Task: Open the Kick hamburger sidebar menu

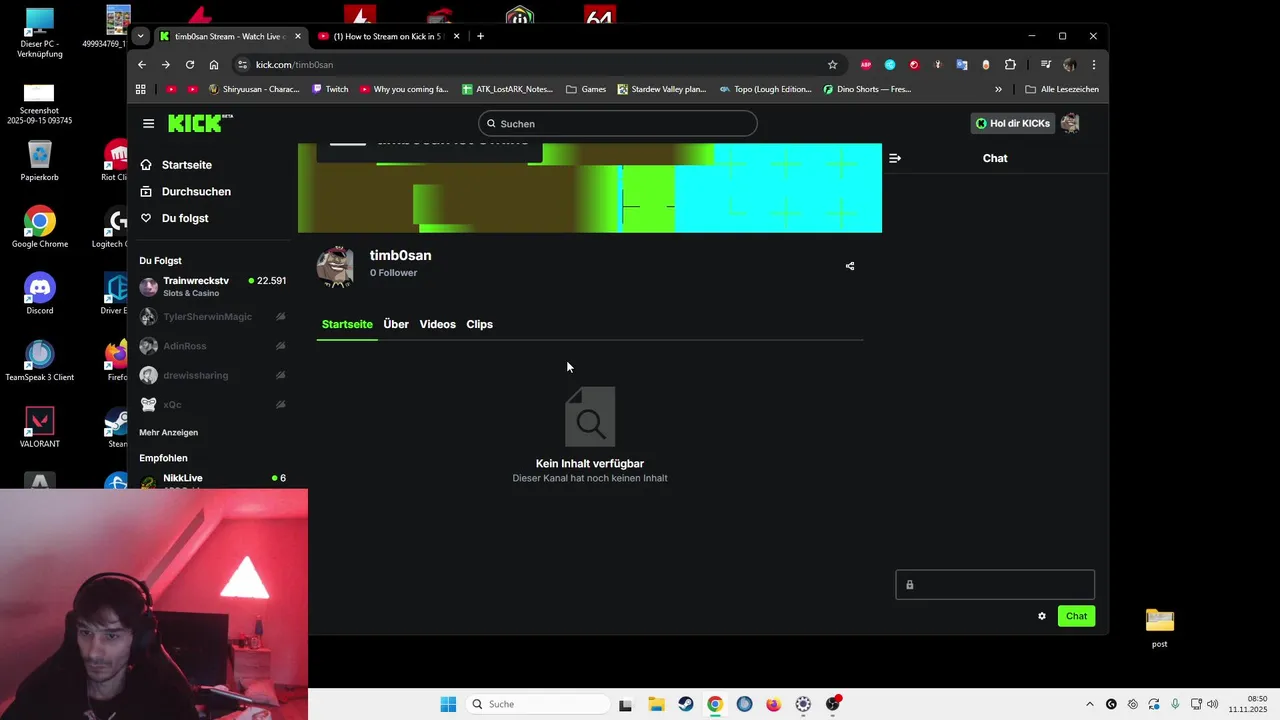Action: [148, 123]
